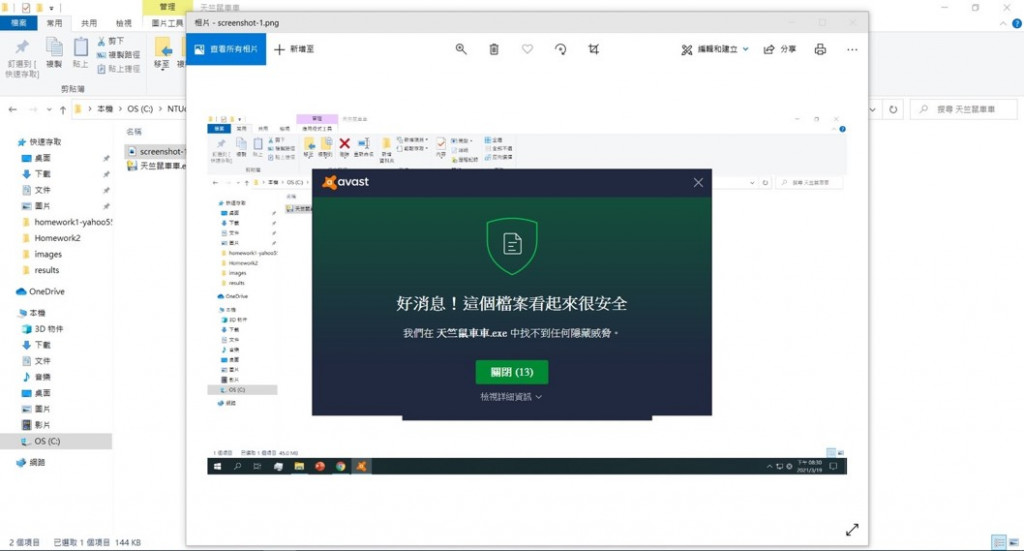
Task: Click 剪下 scissors in the ribbon
Action: pos(110,41)
